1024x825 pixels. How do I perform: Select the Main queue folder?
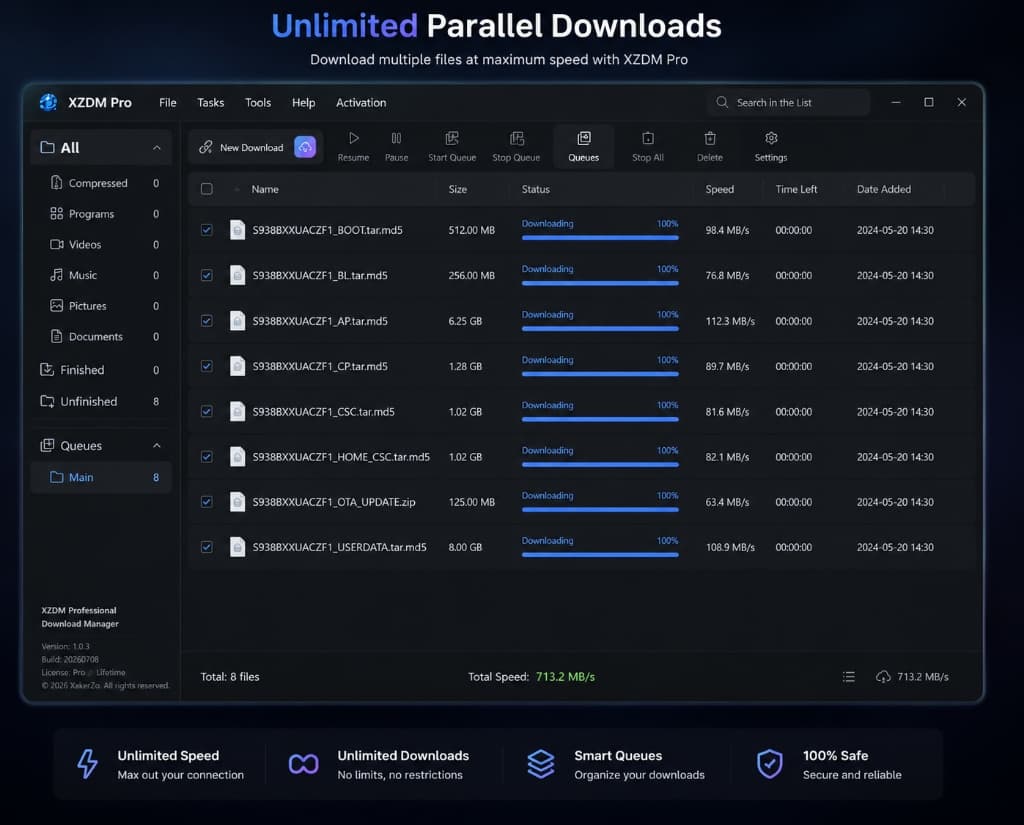[101, 477]
